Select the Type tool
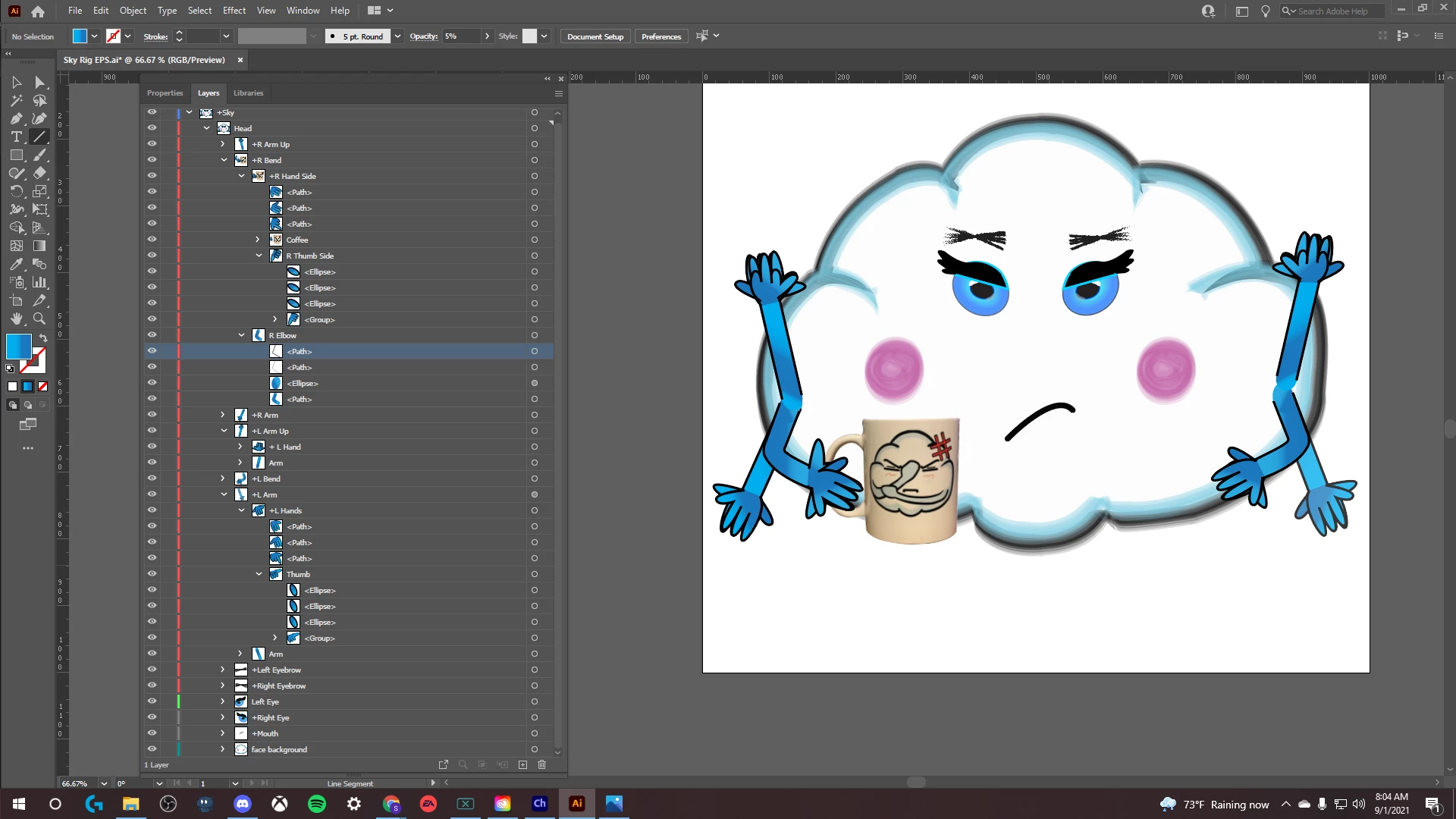Image resolution: width=1456 pixels, height=819 pixels. 16,136
